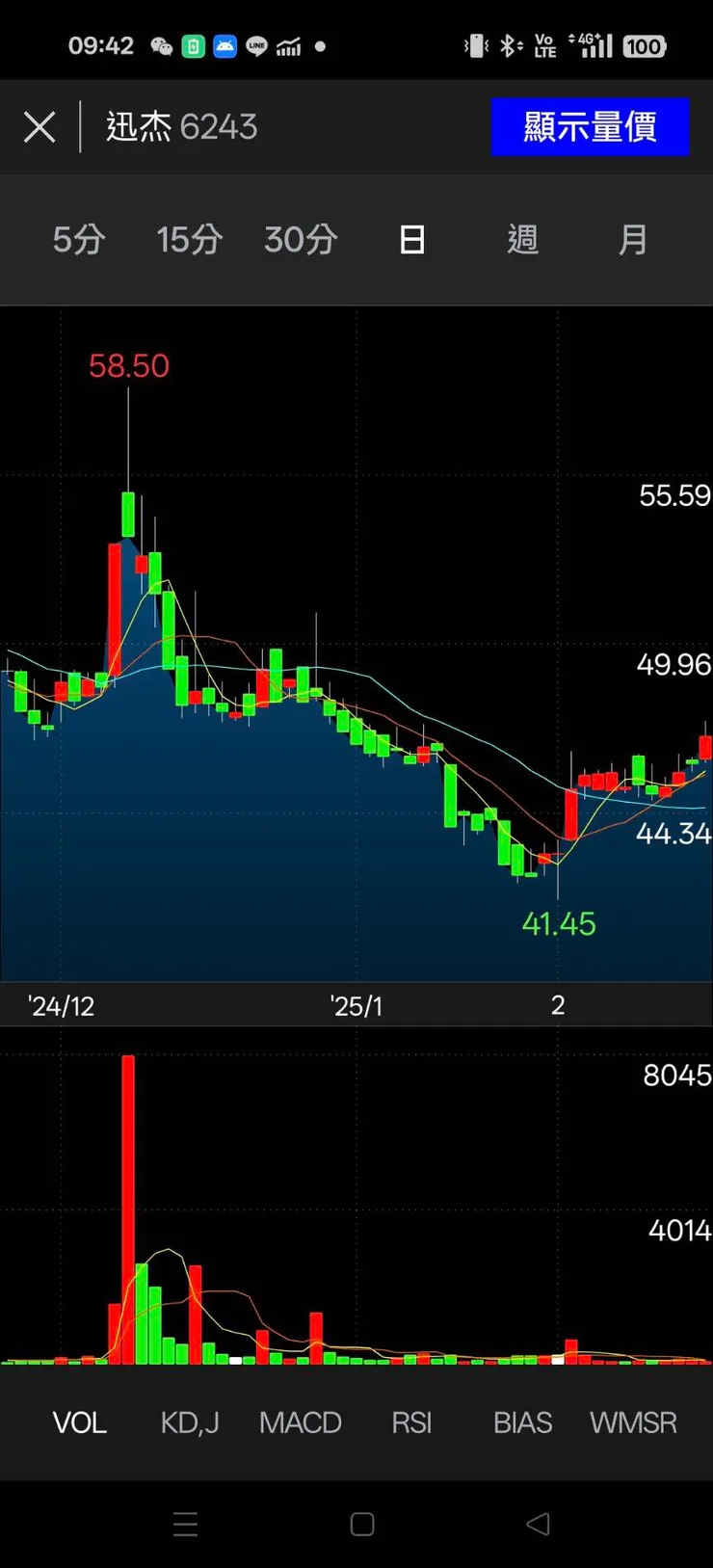Screen dimensions: 713x1568
Task: Tap the 55.59 price axis value
Action: tap(674, 495)
